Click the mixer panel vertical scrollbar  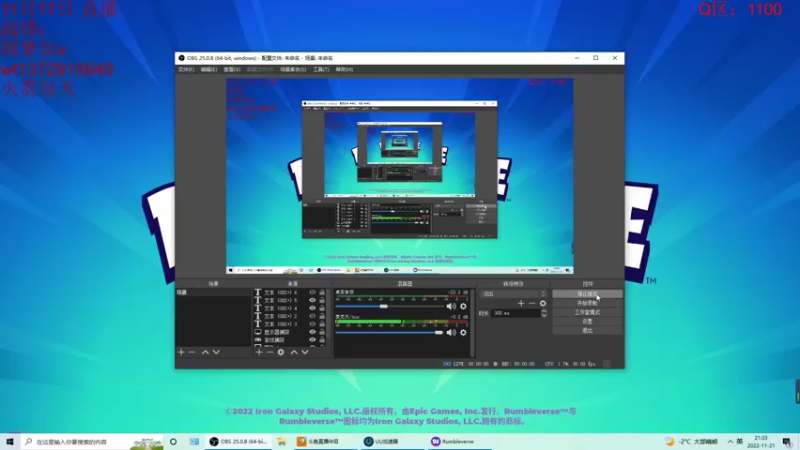472,323
